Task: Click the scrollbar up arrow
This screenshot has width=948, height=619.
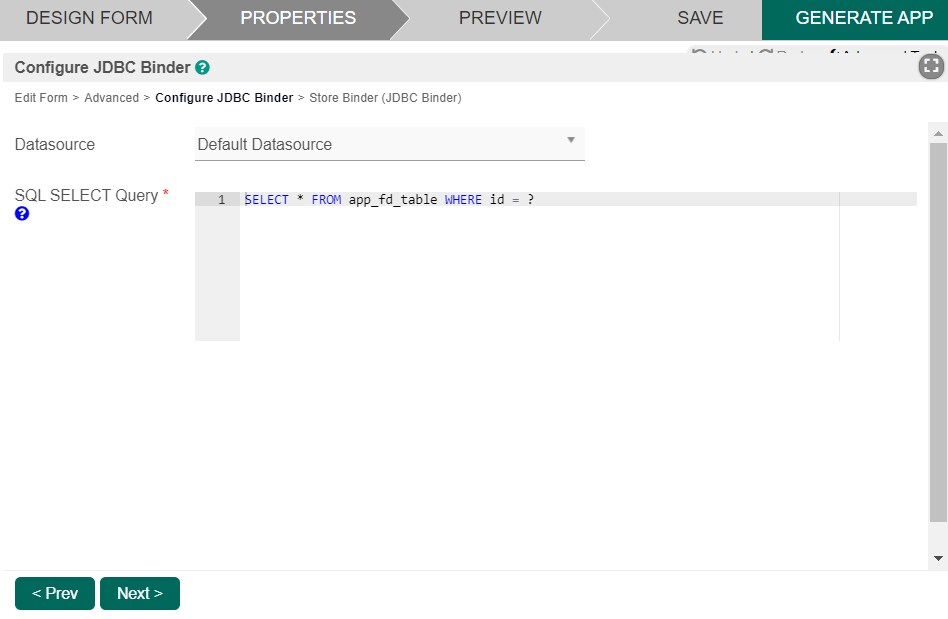Action: coord(938,133)
